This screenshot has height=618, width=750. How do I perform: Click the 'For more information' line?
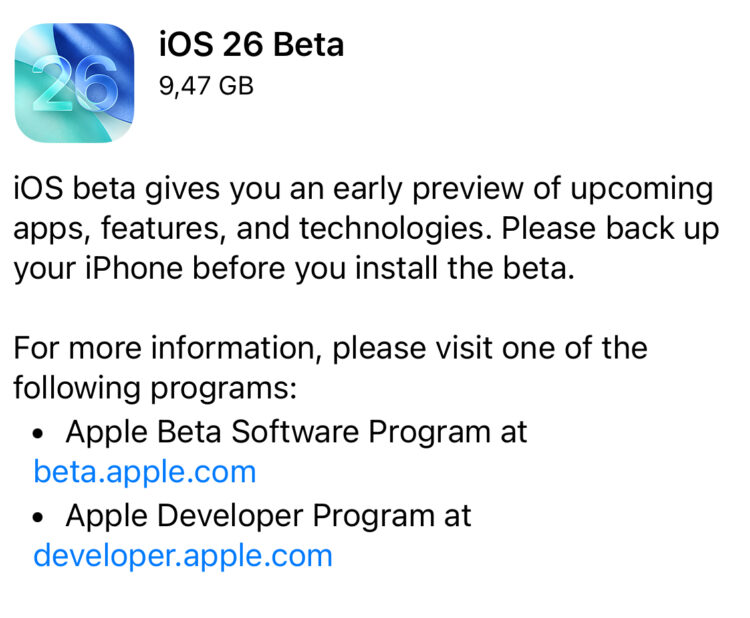tap(331, 348)
